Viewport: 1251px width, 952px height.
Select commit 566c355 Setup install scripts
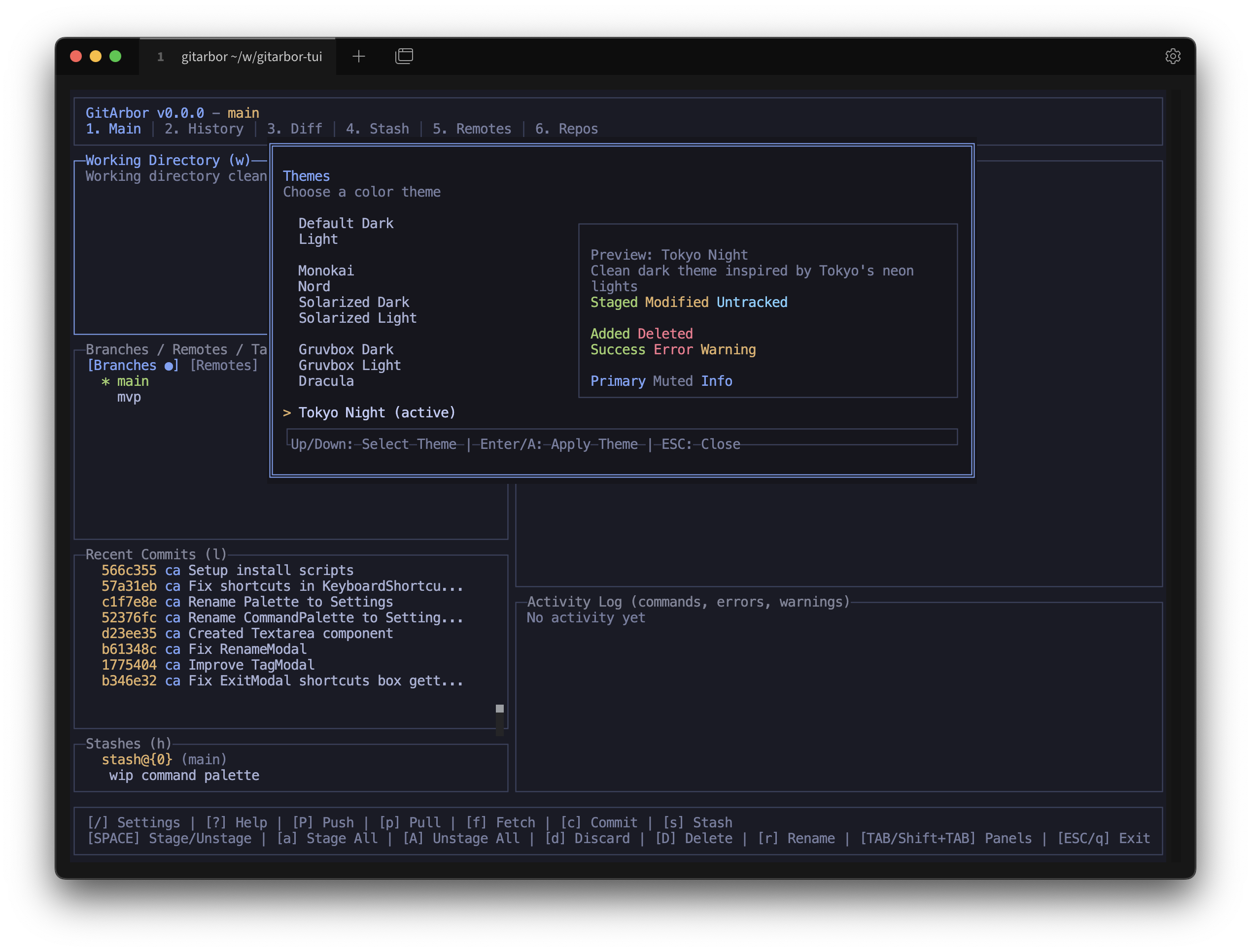(227, 571)
